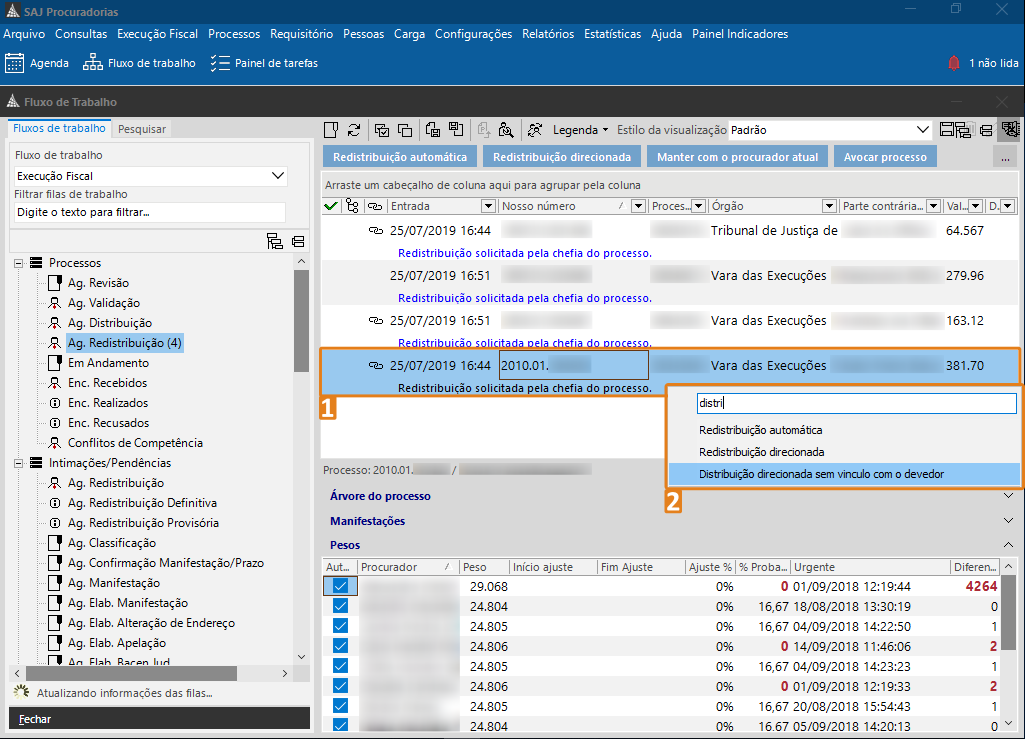Toggle the first Aut. checkbox in the Pesos list
This screenshot has width=1025, height=739.
(x=341, y=585)
